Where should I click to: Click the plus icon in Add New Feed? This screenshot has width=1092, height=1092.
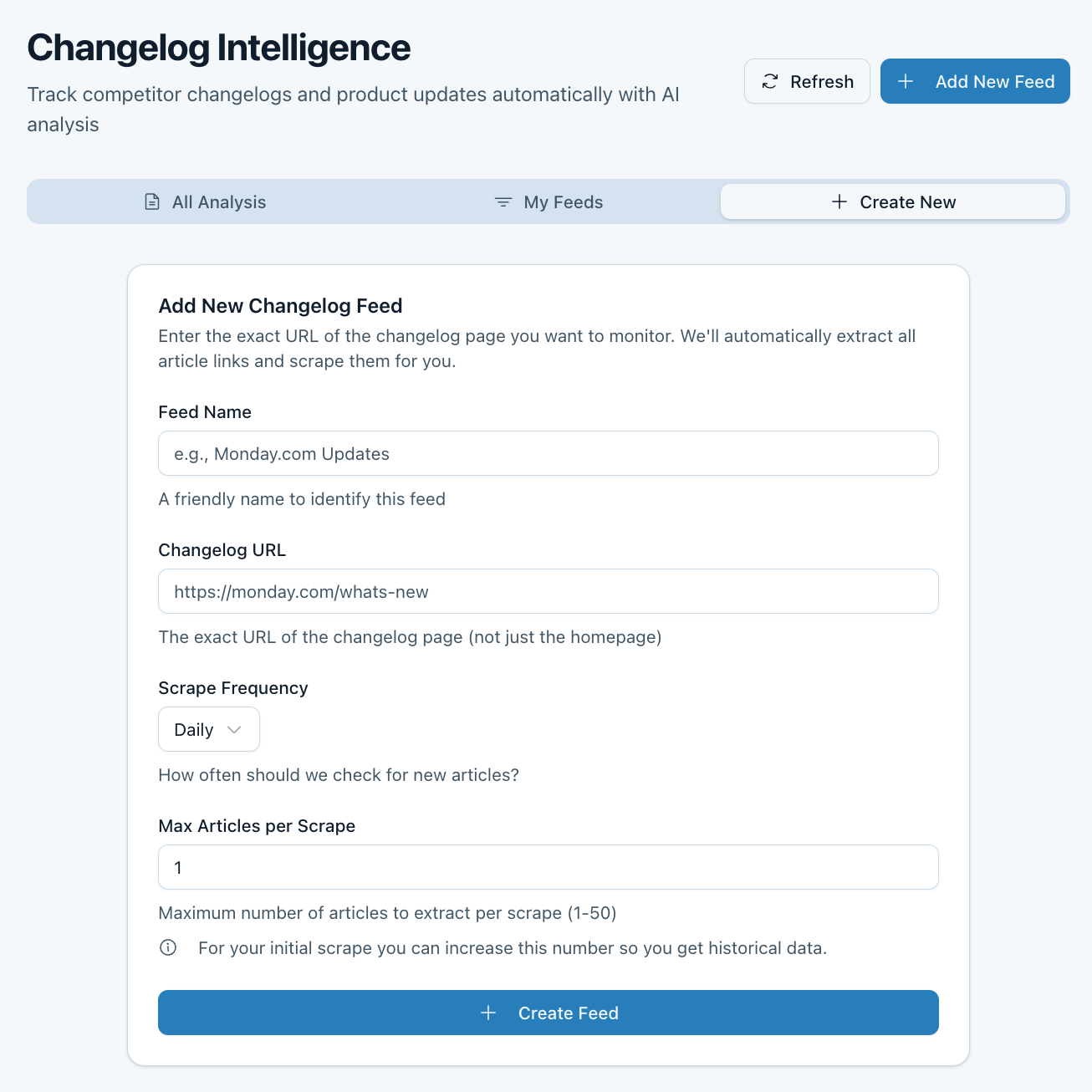pos(906,81)
